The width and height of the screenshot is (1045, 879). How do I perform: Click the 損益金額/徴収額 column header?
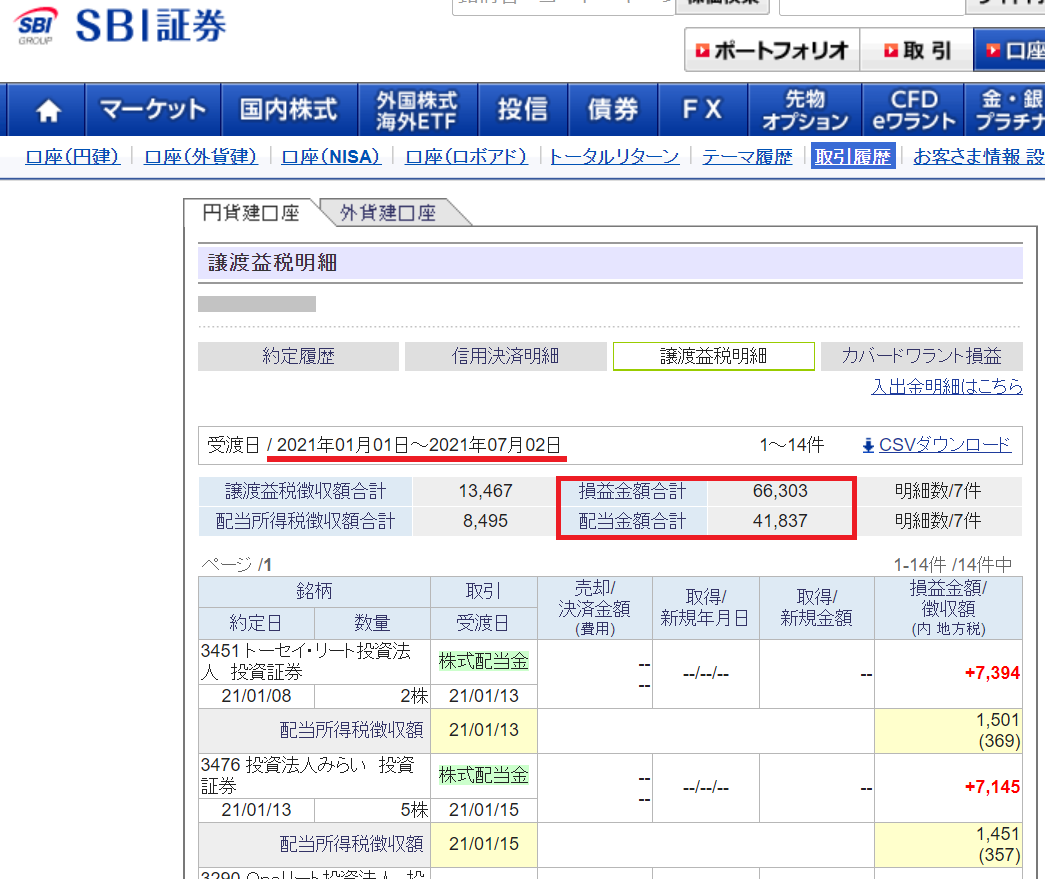948,608
